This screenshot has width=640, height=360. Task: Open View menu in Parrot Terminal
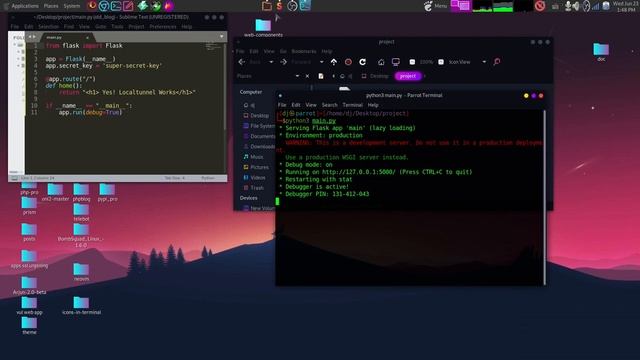click(x=311, y=105)
